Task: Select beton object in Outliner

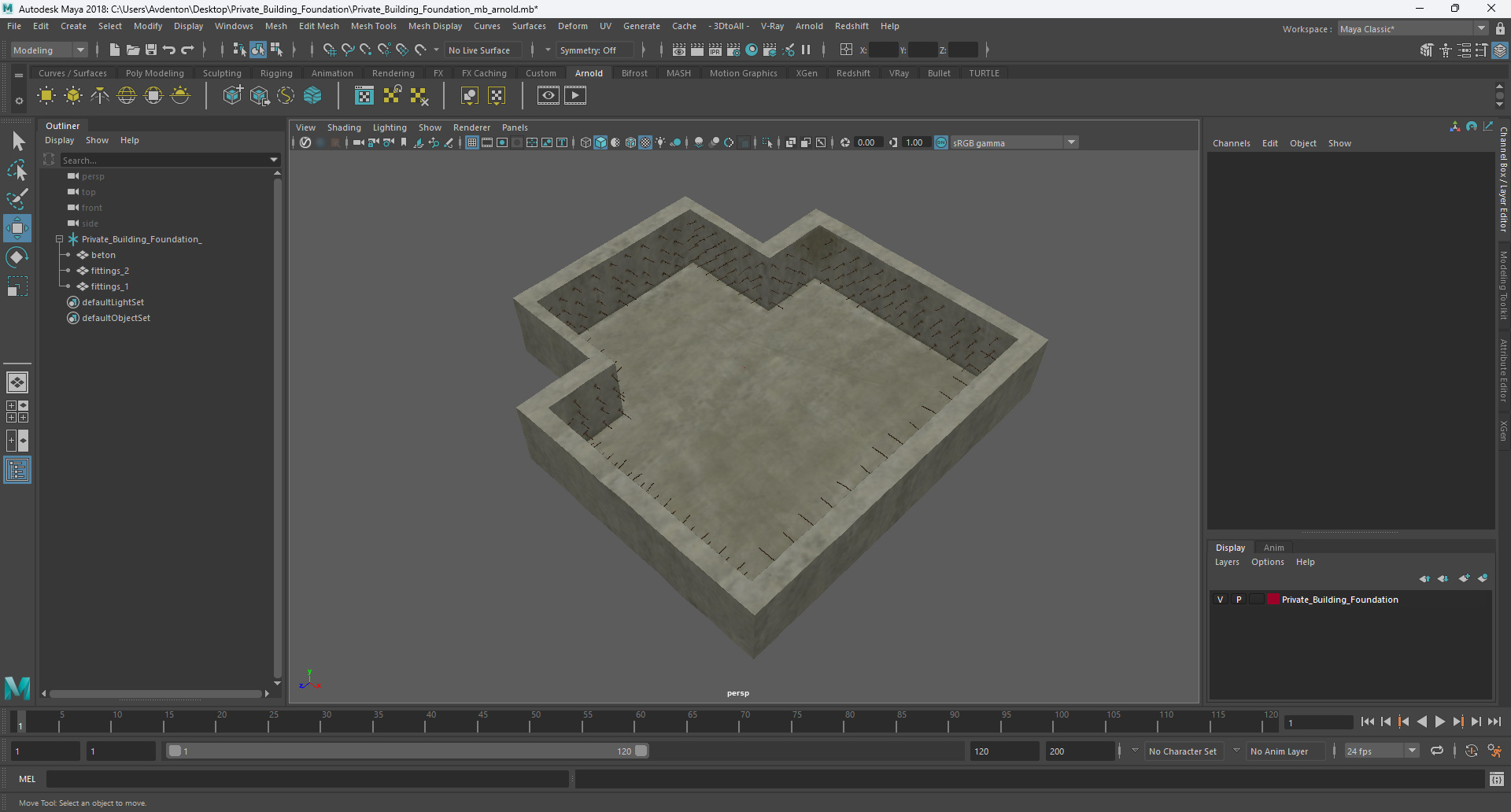Action: click(x=103, y=255)
